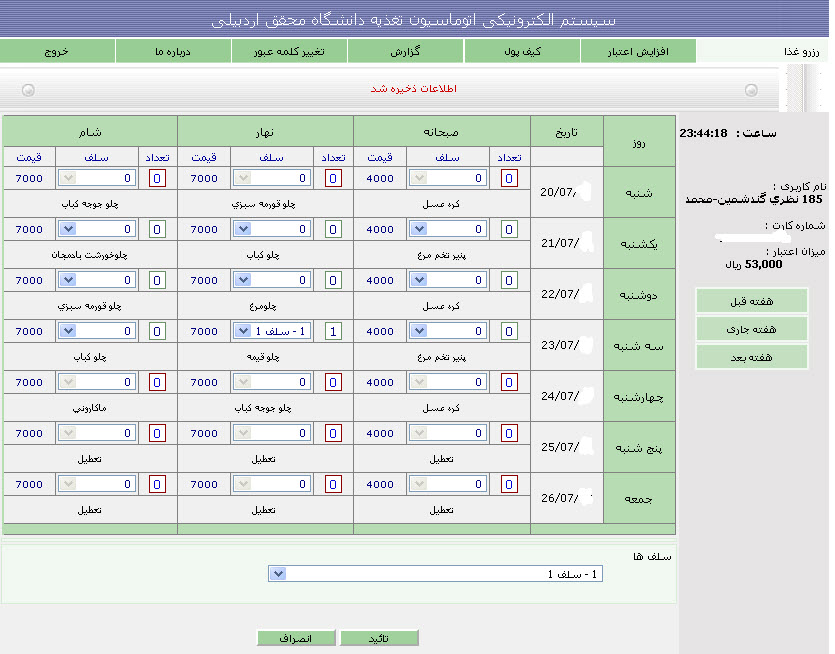Click Wednesday dinner ماکارونی quantity field

pos(157,382)
